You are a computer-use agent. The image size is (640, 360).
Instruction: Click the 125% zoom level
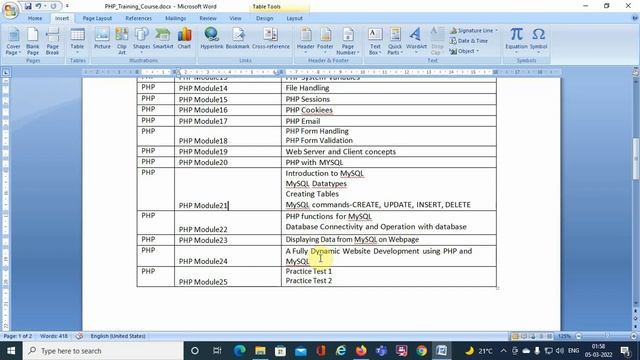pos(564,336)
